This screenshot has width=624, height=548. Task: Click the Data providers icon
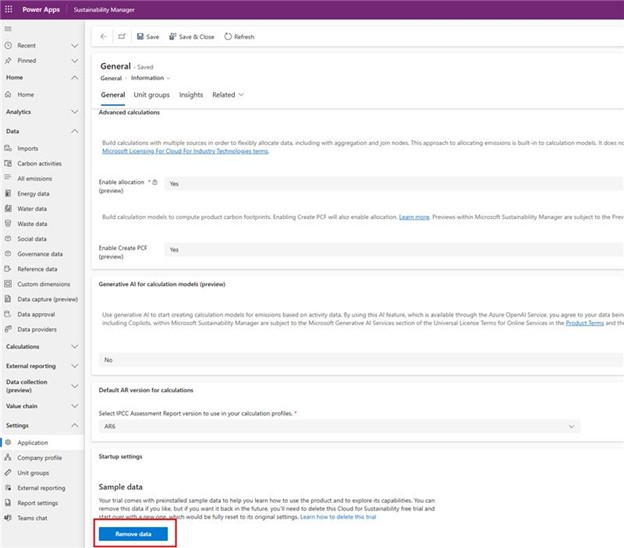click(8, 329)
